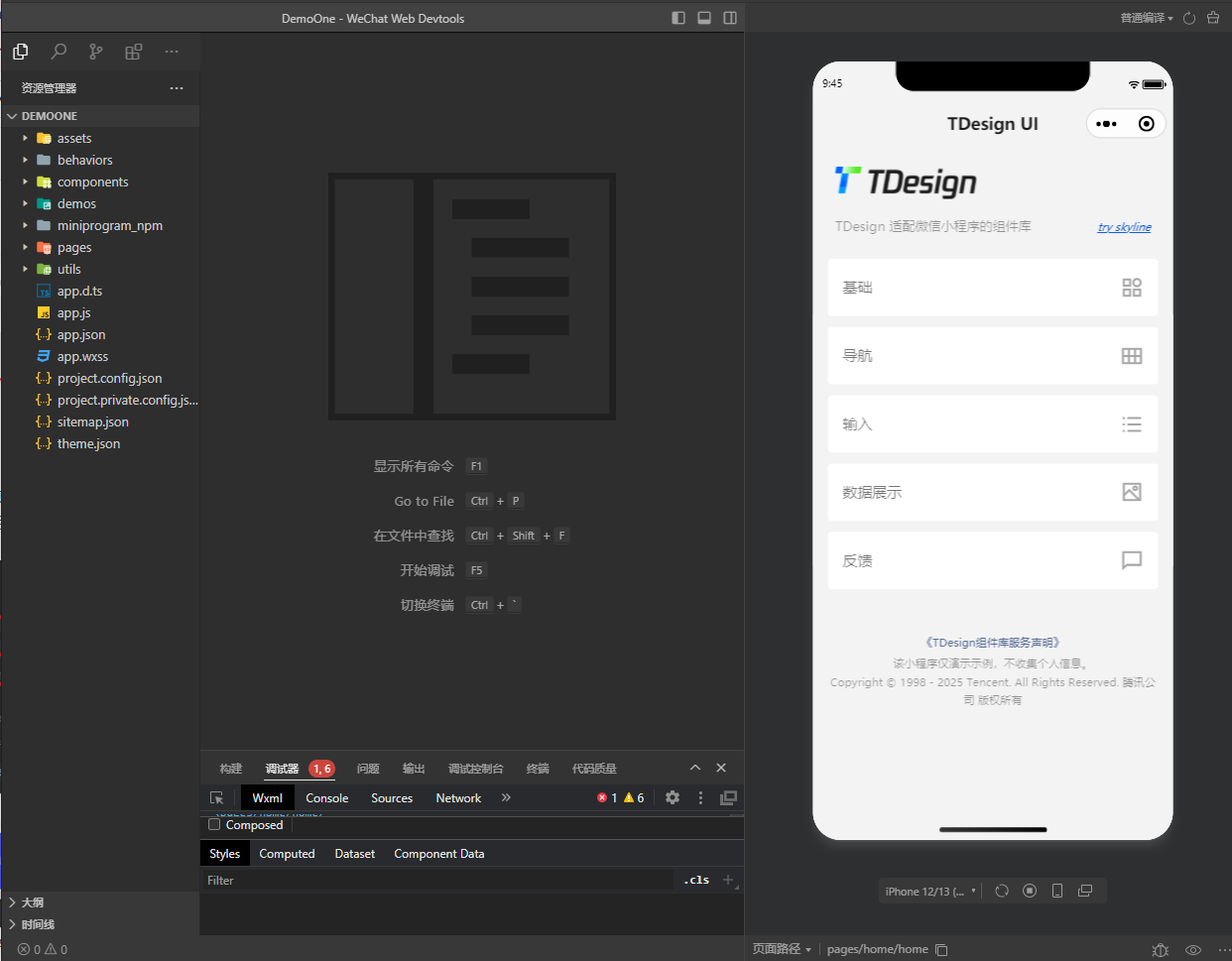Click the element inspect picker icon
Viewport: 1232px width, 961px height.
(x=217, y=797)
